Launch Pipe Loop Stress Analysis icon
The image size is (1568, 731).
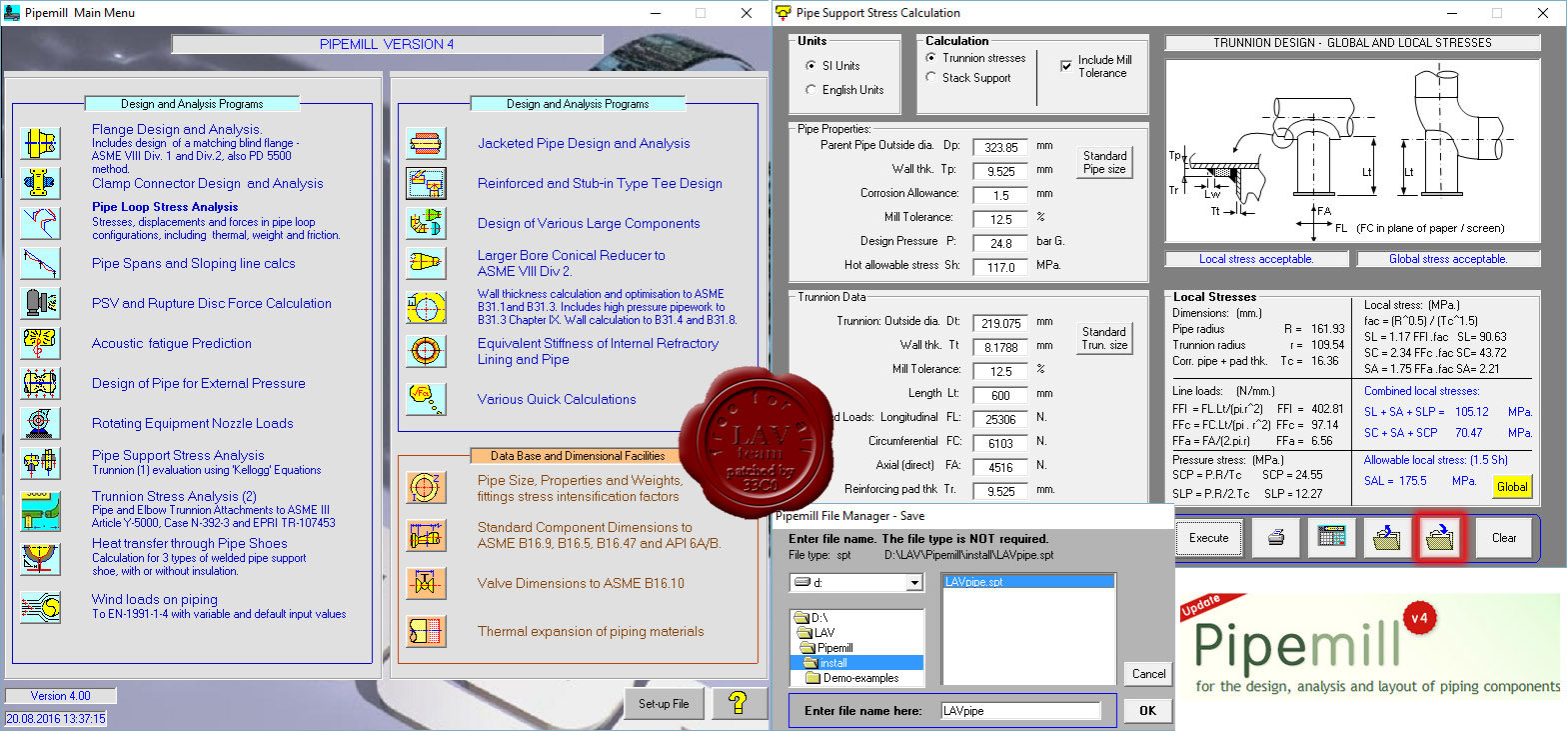(41, 221)
